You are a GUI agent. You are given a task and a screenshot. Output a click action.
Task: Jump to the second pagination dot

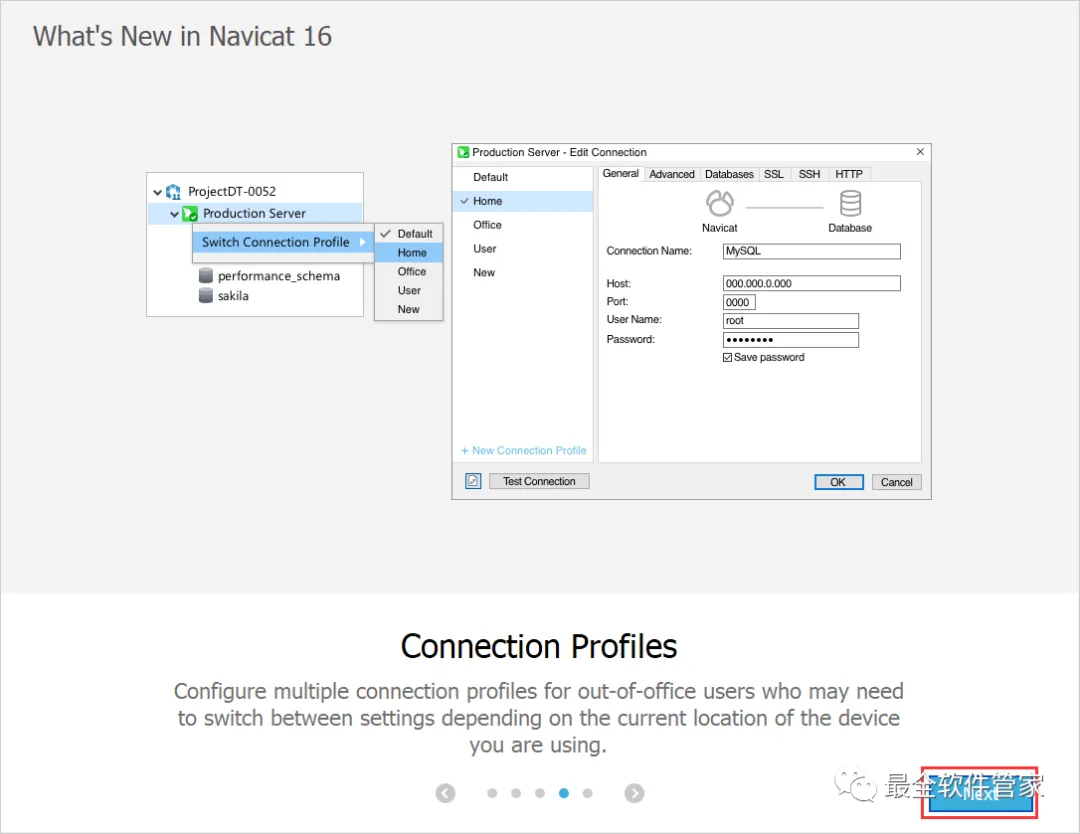[x=516, y=793]
